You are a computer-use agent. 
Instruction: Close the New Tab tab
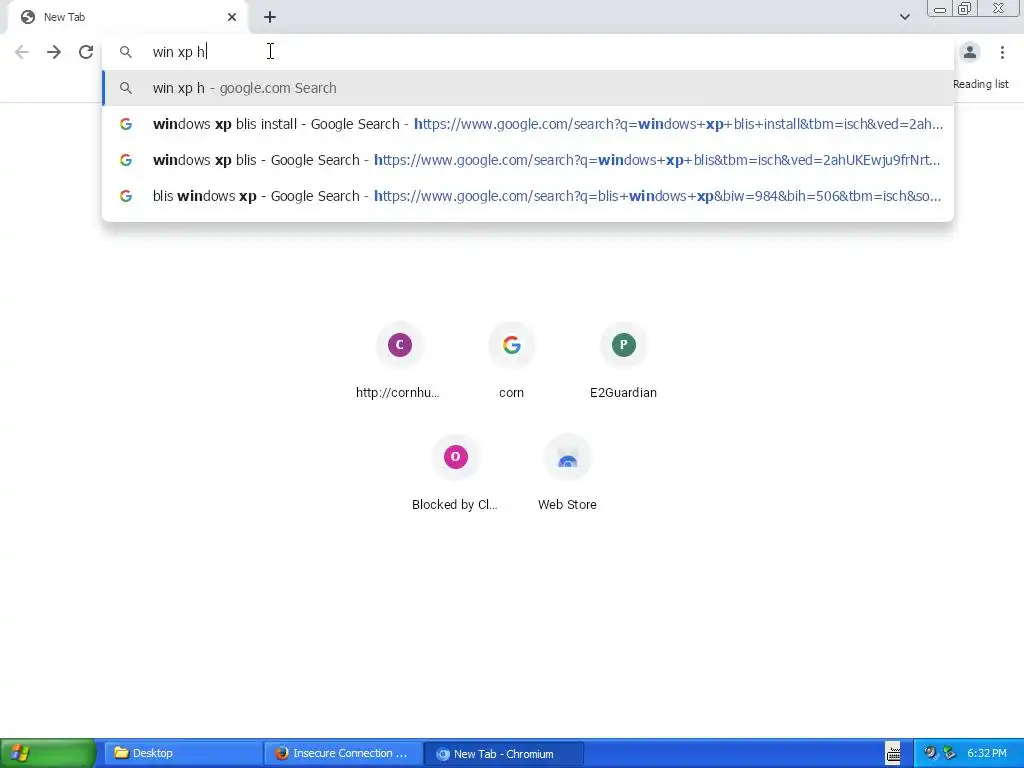pyautogui.click(x=232, y=17)
